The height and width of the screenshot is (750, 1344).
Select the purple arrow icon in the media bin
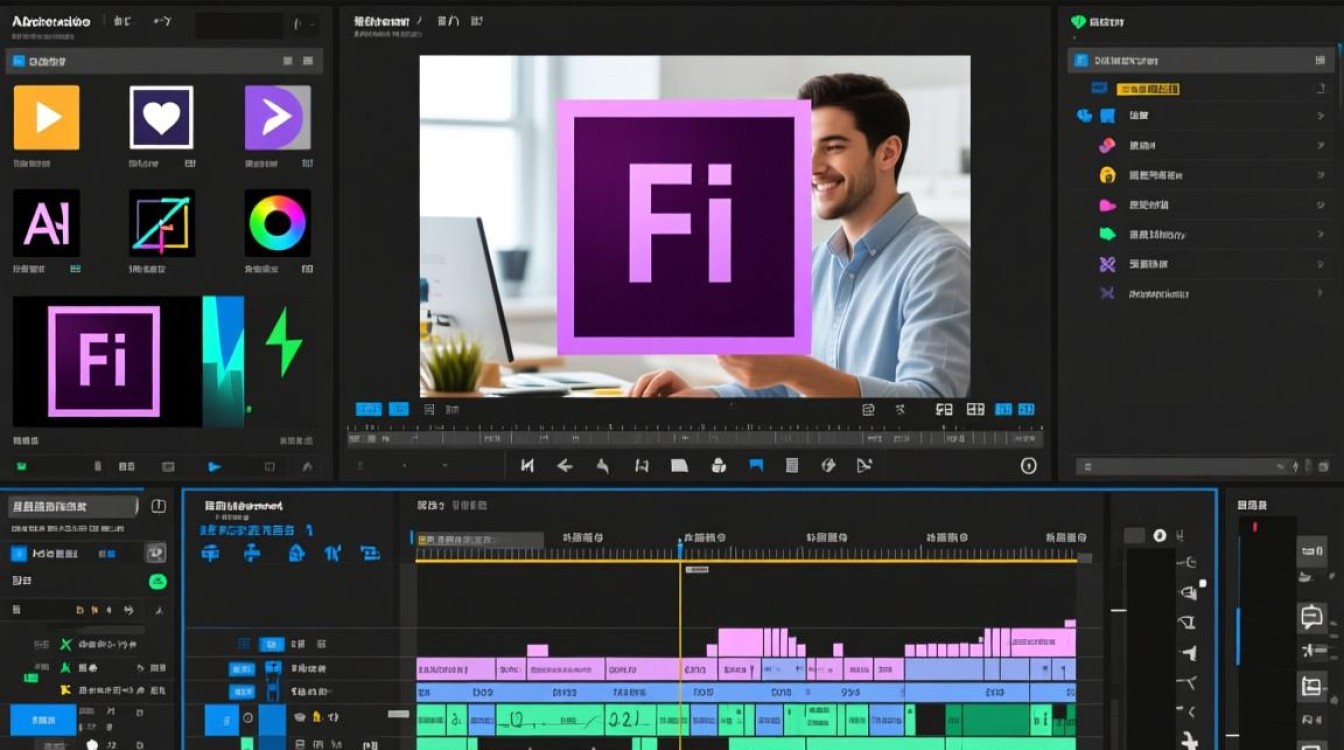(x=277, y=117)
